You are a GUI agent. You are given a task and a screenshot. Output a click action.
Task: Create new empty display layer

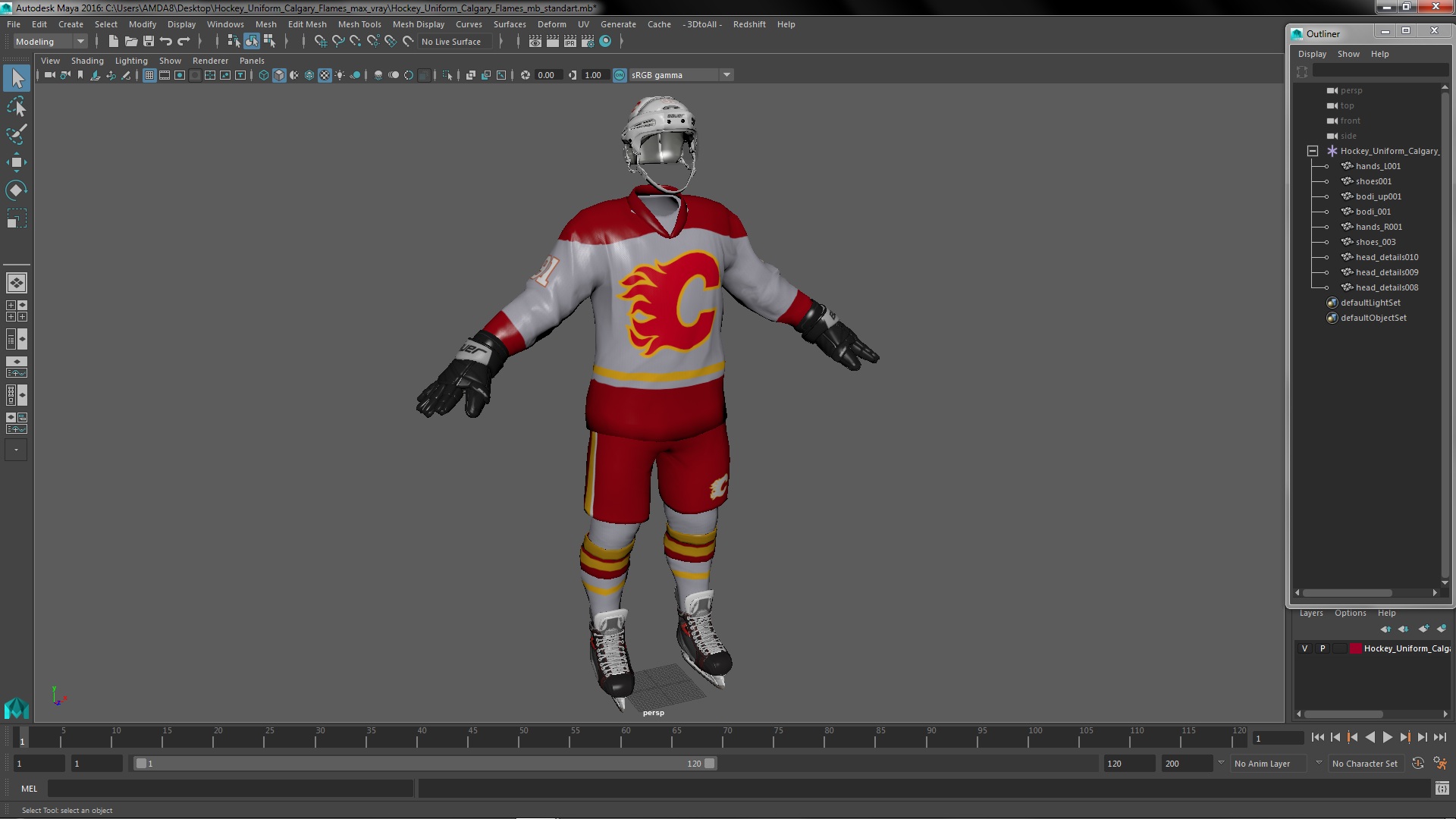click(x=1423, y=629)
